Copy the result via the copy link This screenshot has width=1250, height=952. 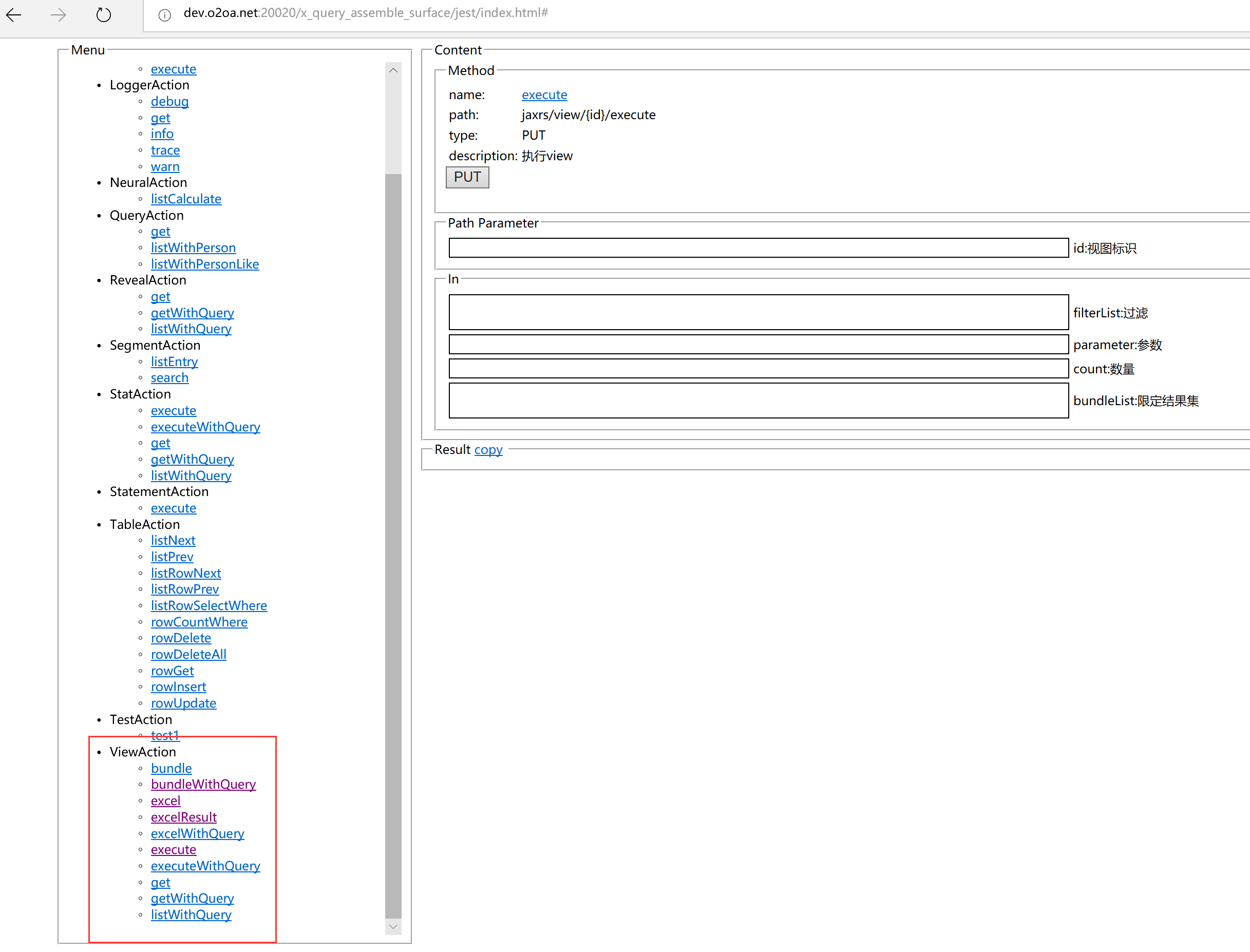[488, 449]
